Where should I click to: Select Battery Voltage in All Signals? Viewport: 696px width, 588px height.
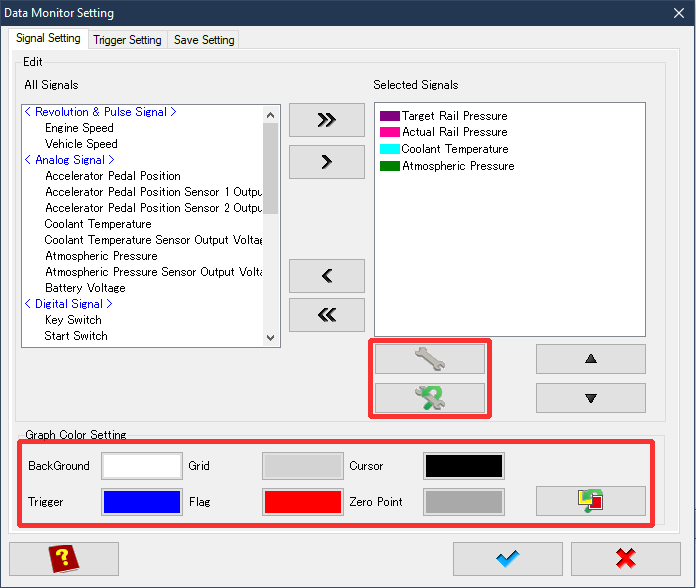coord(85,288)
